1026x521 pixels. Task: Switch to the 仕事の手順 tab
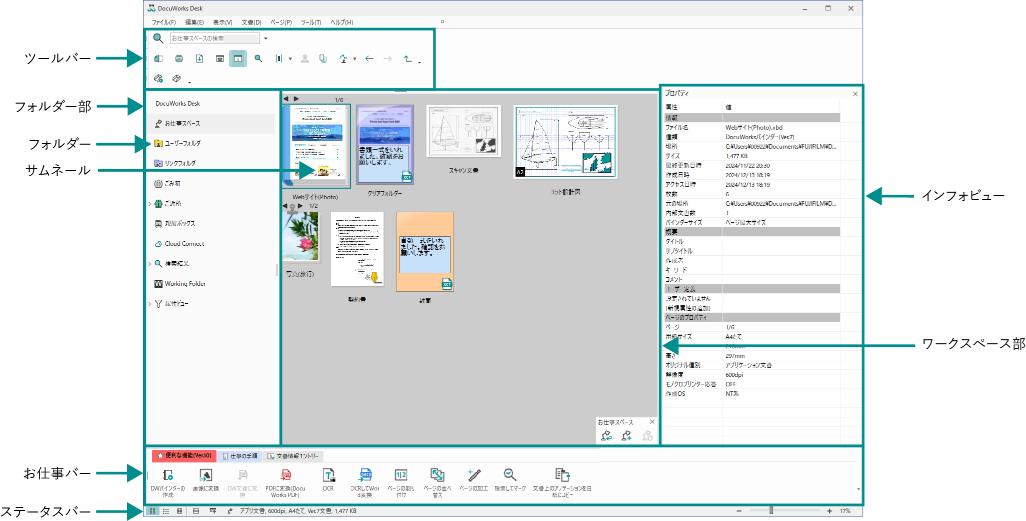(x=239, y=456)
